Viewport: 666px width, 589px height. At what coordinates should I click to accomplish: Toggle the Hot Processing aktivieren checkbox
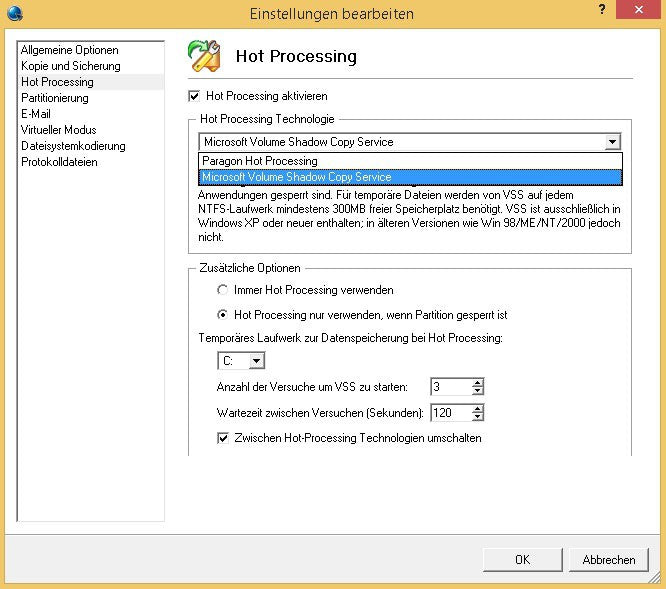point(194,96)
